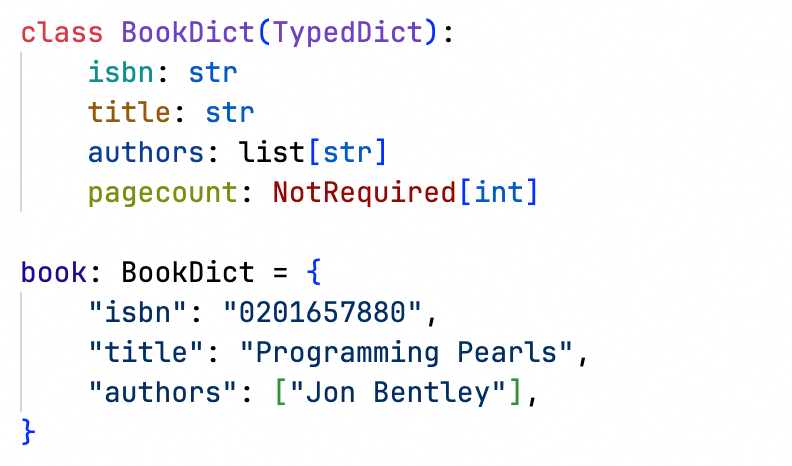Click the class keyword

point(62,32)
